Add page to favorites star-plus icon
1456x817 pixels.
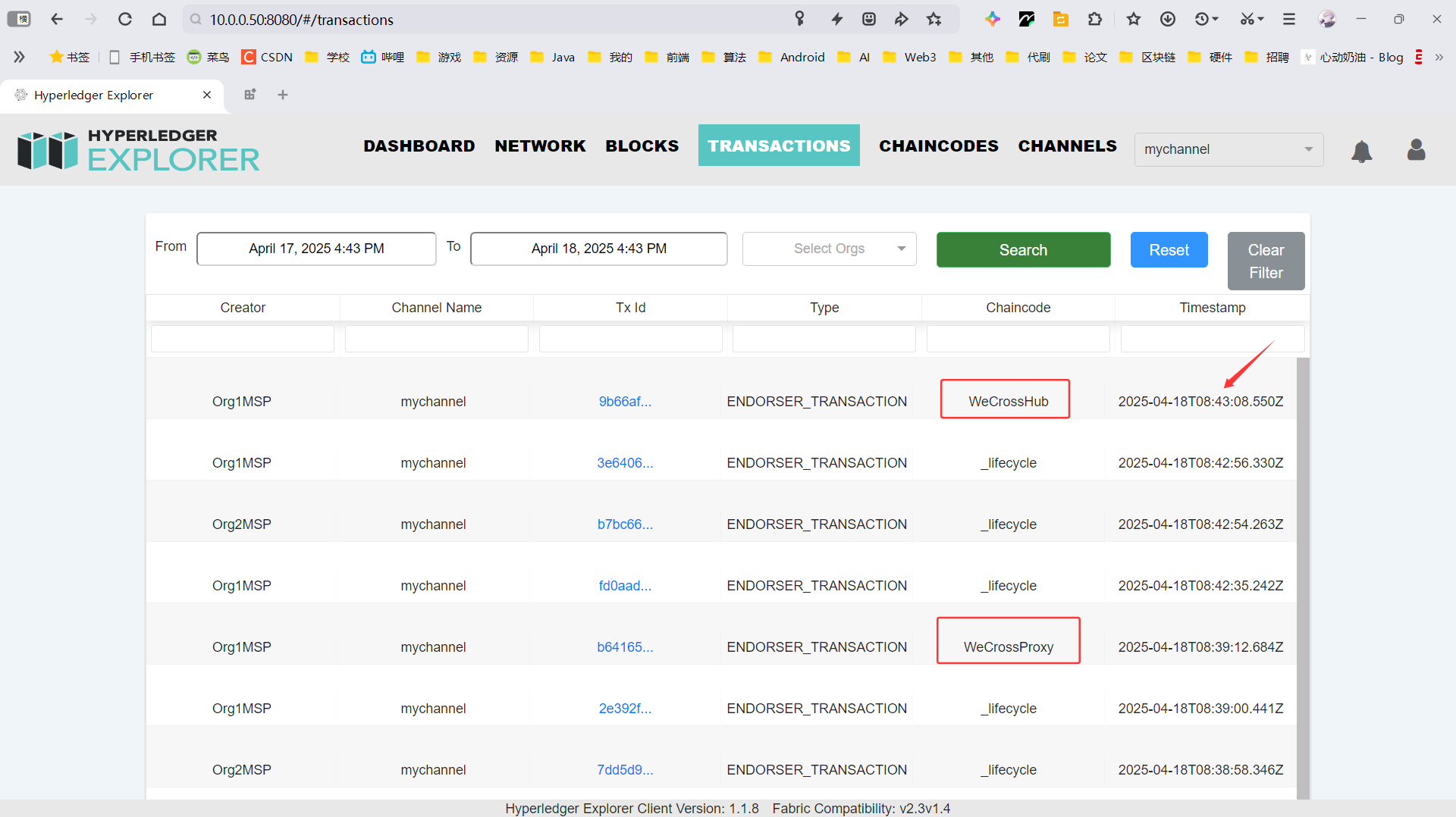[934, 19]
